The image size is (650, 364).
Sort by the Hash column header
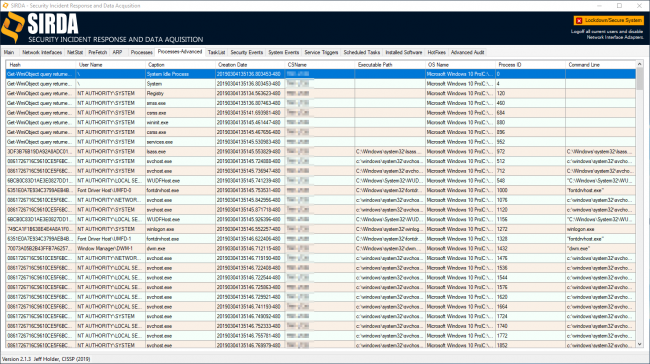click(x=41, y=65)
